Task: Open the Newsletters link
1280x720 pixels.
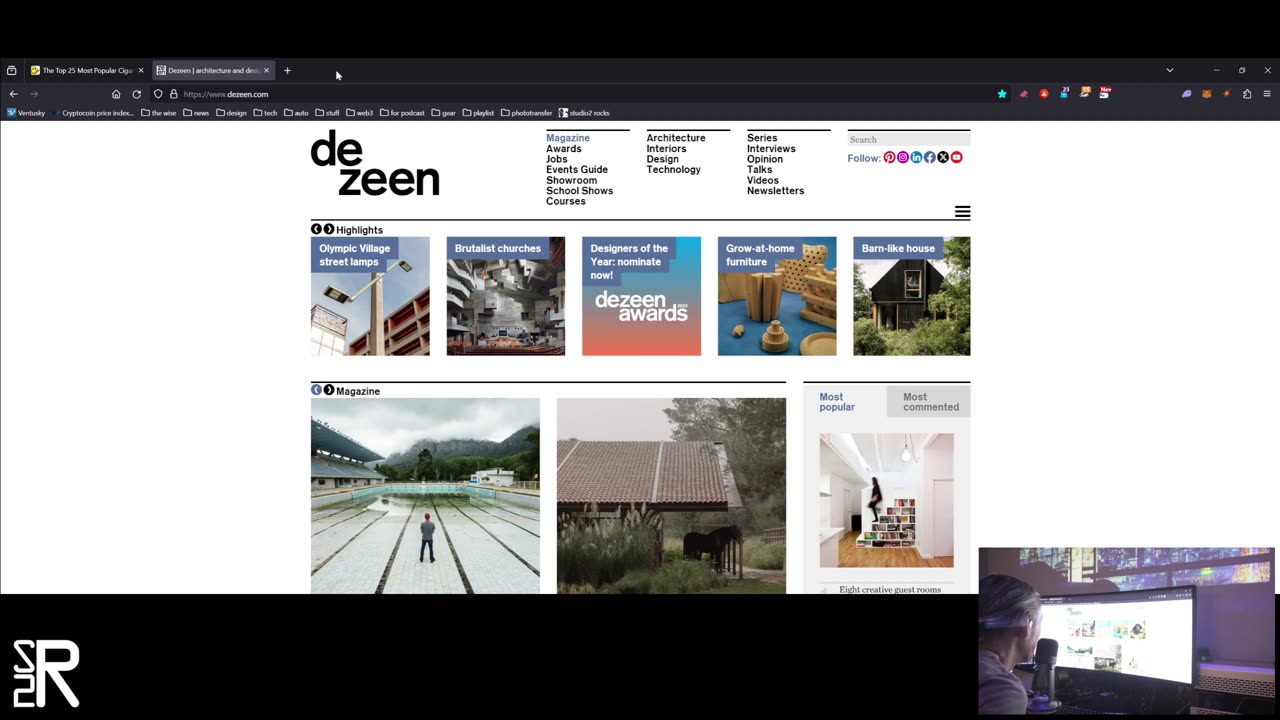Action: point(775,191)
